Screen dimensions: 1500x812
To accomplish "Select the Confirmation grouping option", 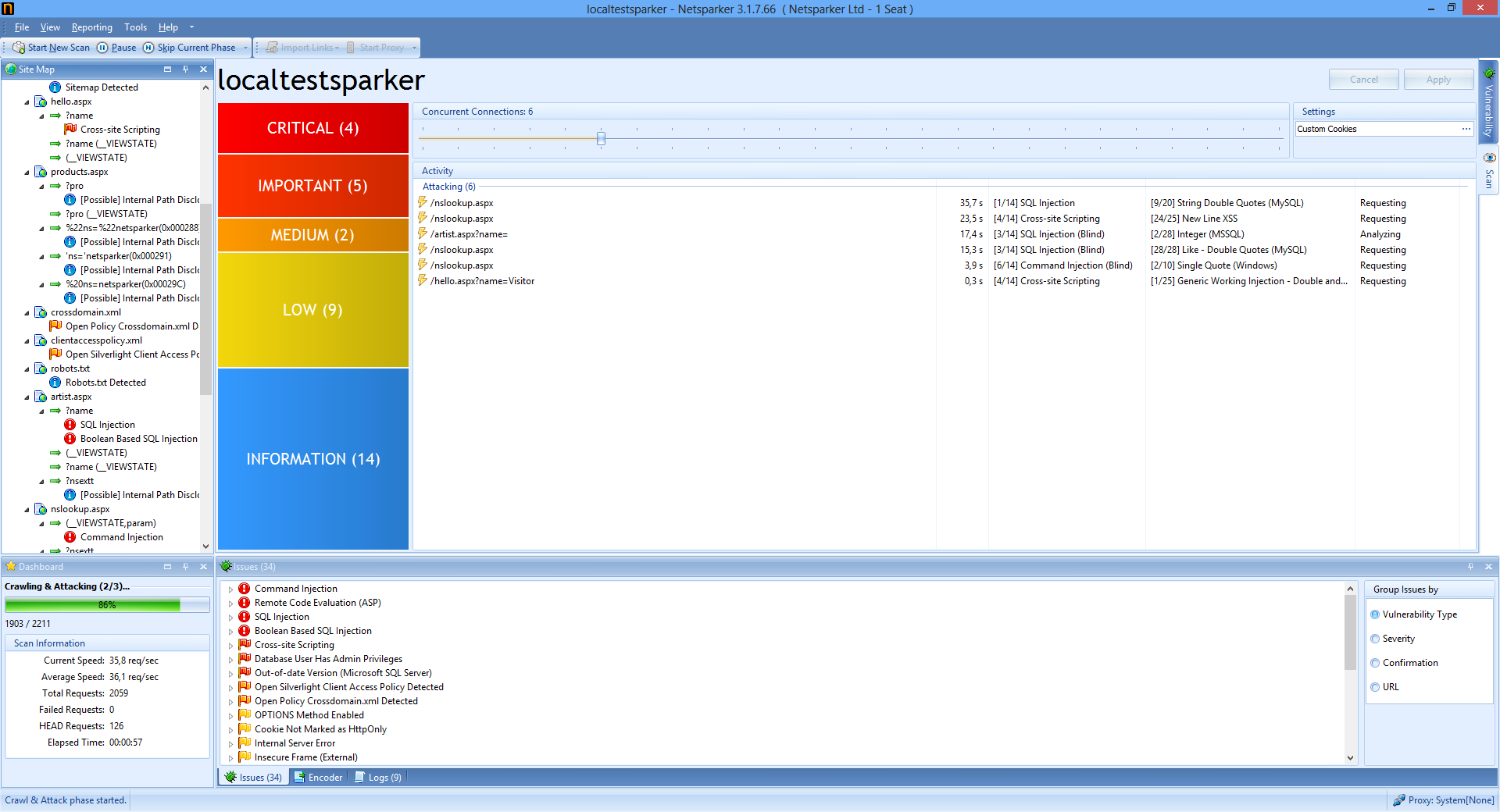I will 1375,663.
